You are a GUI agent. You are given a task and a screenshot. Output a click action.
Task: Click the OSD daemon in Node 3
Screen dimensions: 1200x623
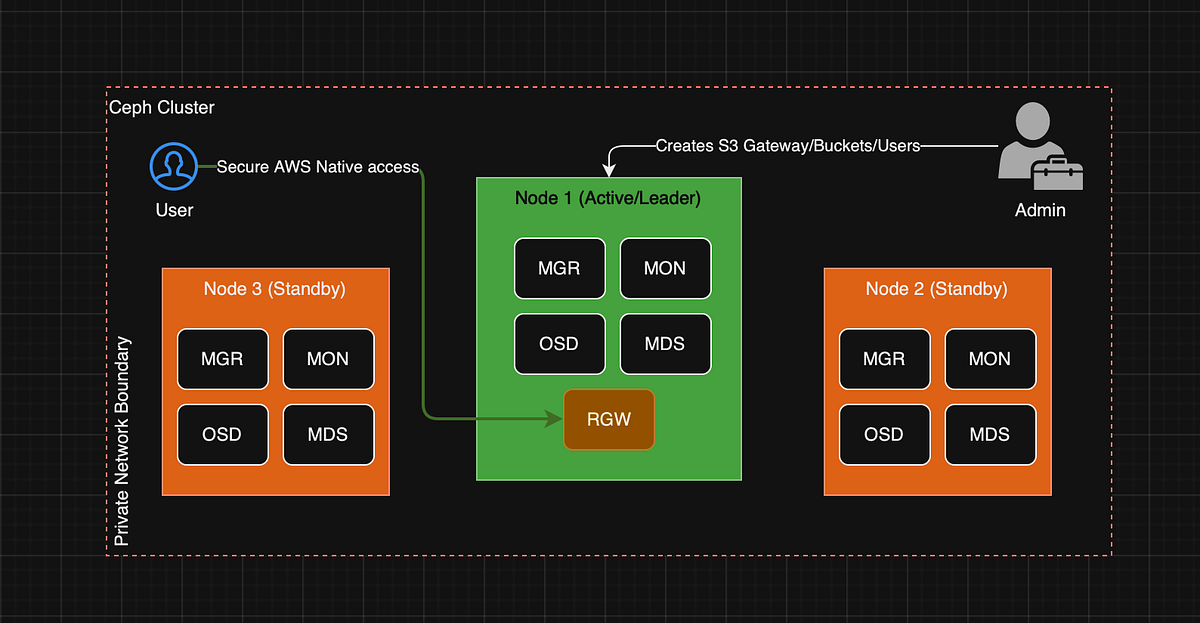[222, 434]
